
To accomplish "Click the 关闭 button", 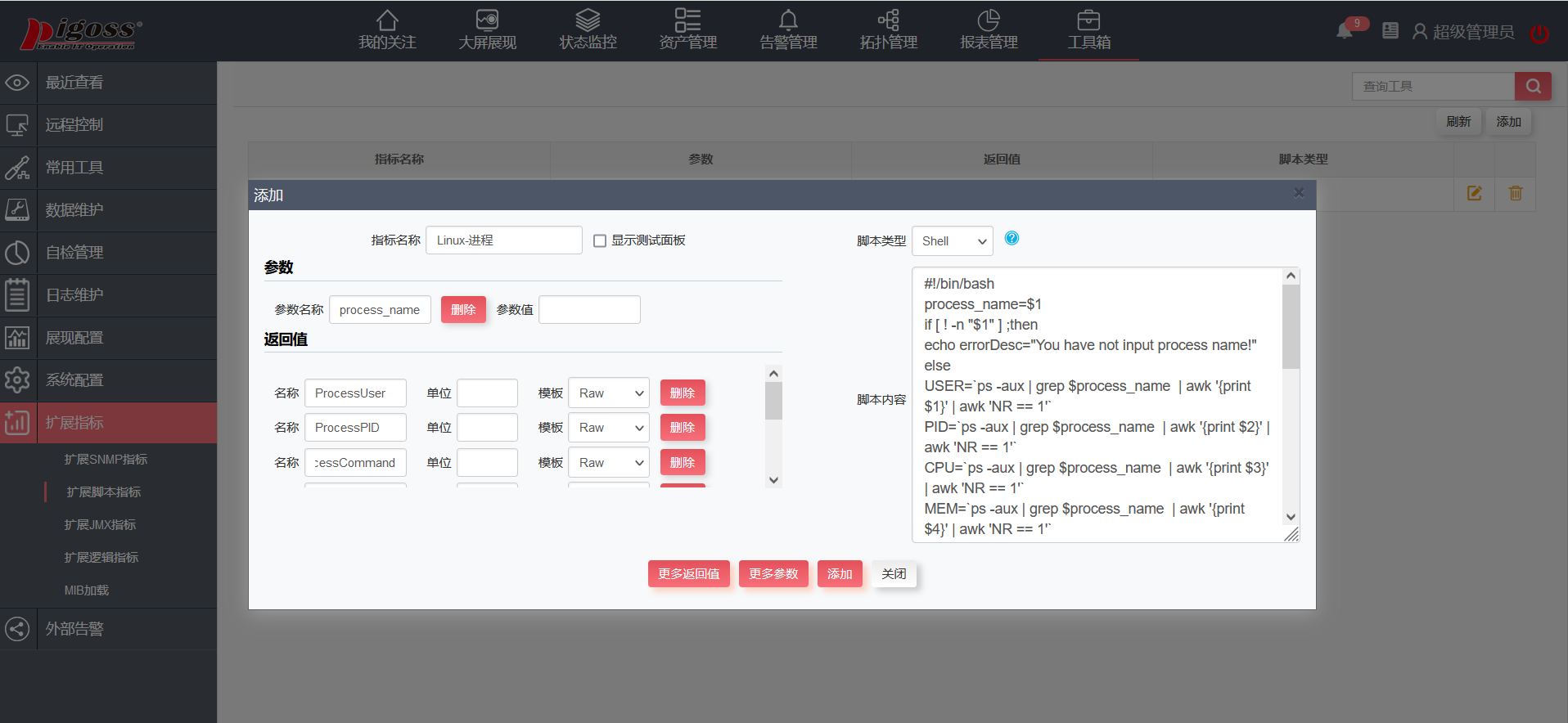I will coord(894,574).
